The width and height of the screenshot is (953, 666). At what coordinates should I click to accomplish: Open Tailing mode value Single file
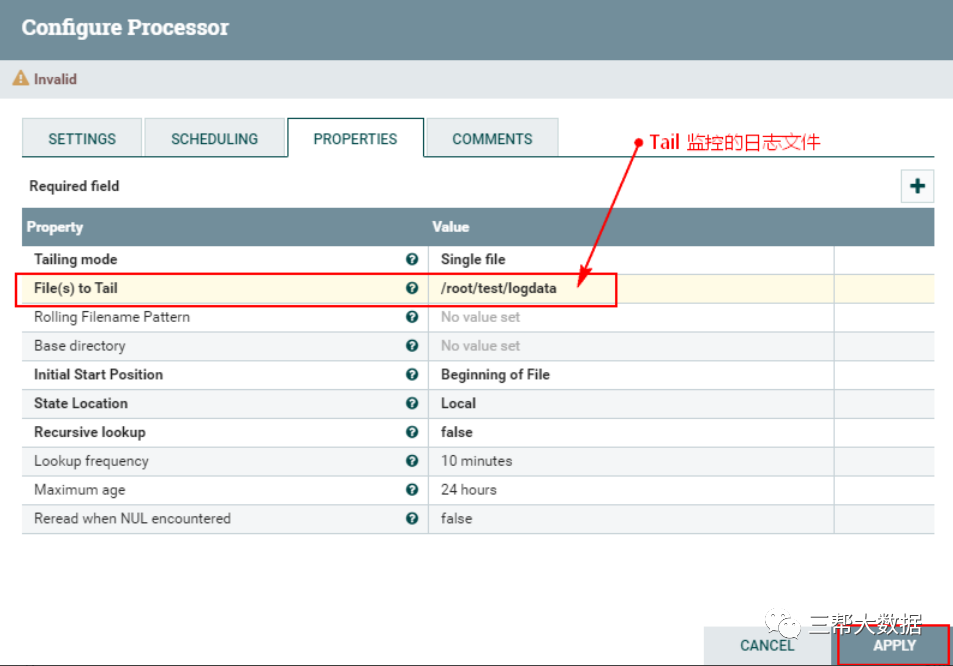630,259
